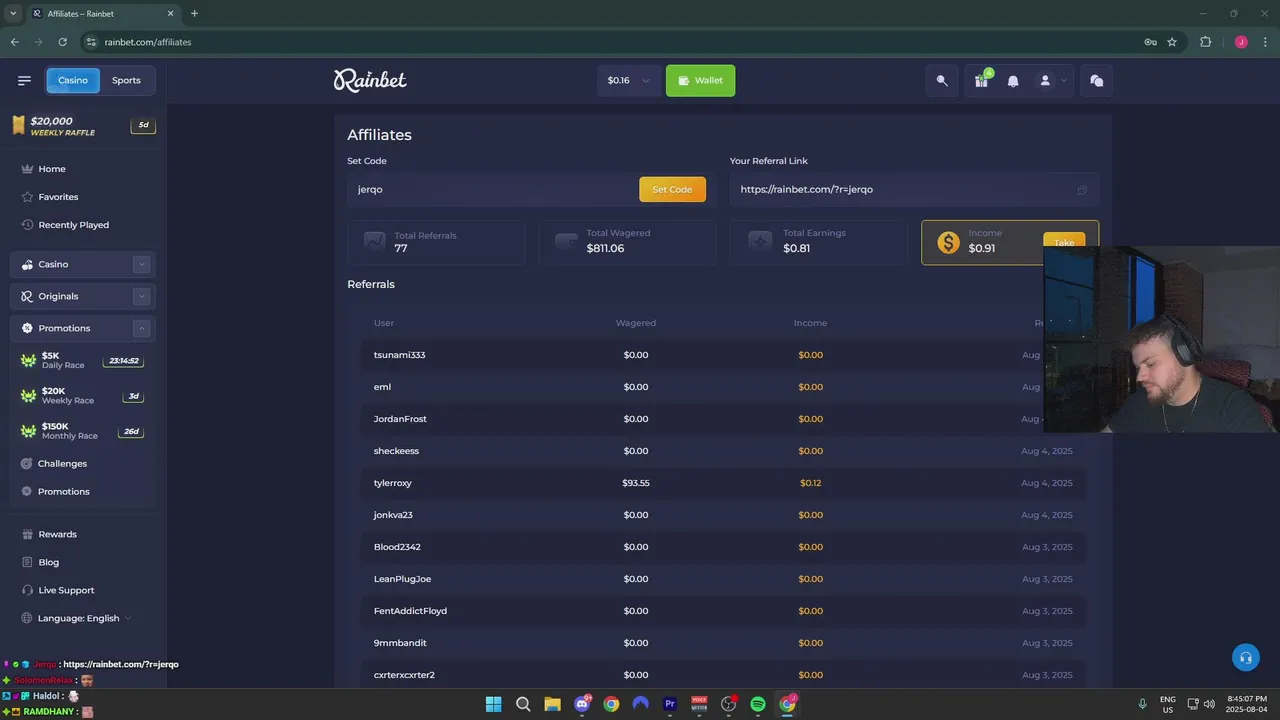
Task: Open the notifications bell
Action: [1013, 81]
